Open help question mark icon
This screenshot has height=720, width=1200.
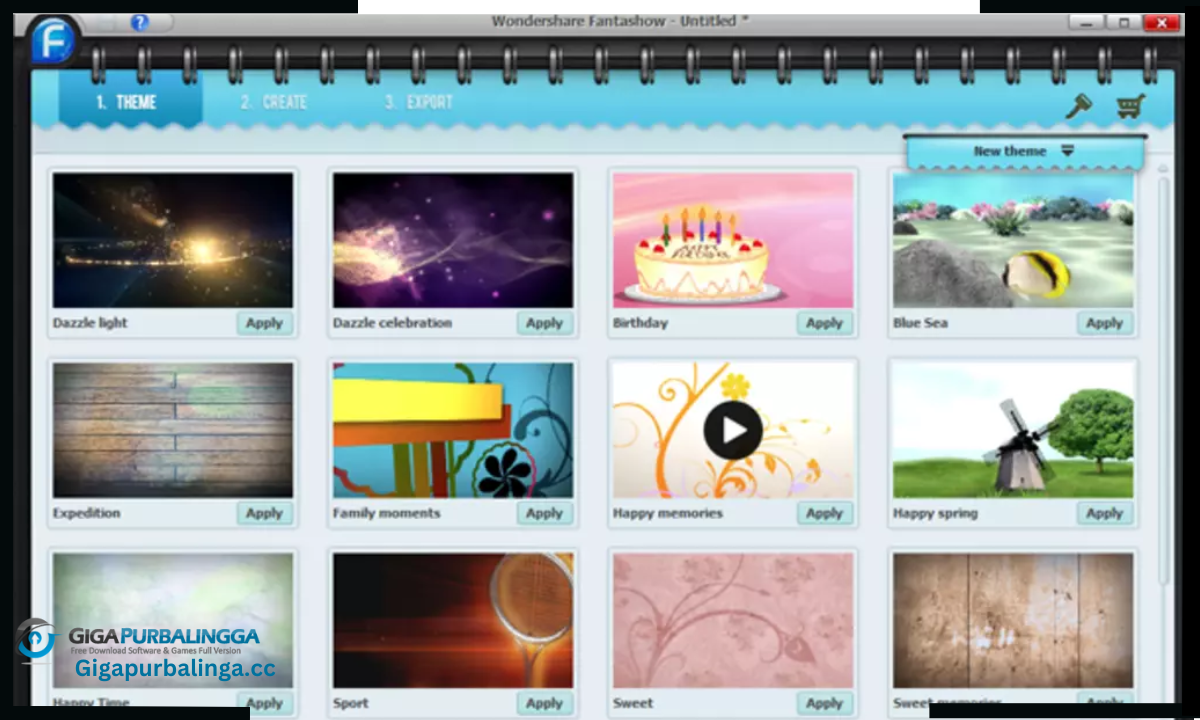[x=139, y=22]
